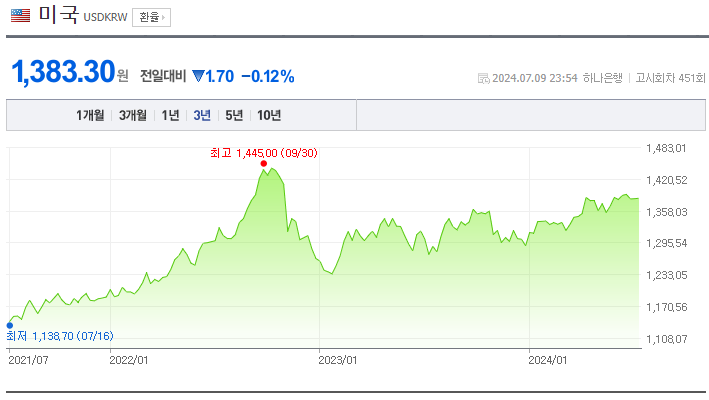The image size is (709, 400).
Task: Click the blue lowest-rate marker dot
Action: coord(9,325)
